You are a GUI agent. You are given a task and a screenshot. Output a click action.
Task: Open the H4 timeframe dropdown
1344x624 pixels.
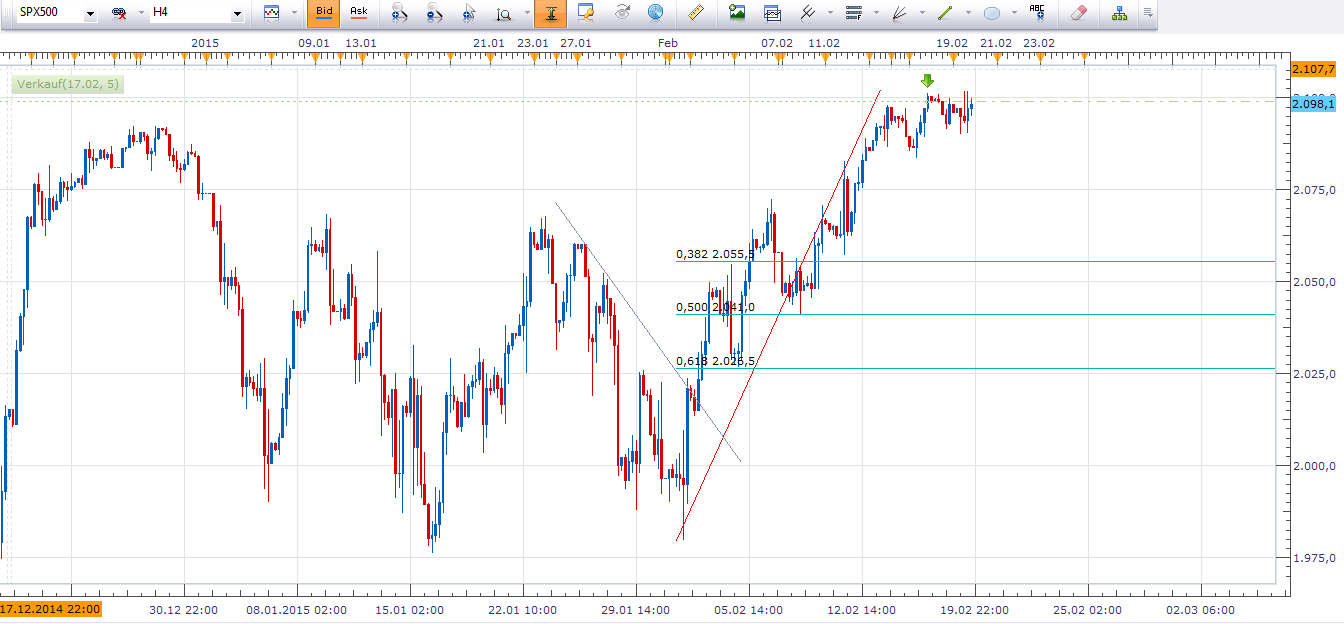click(x=236, y=14)
